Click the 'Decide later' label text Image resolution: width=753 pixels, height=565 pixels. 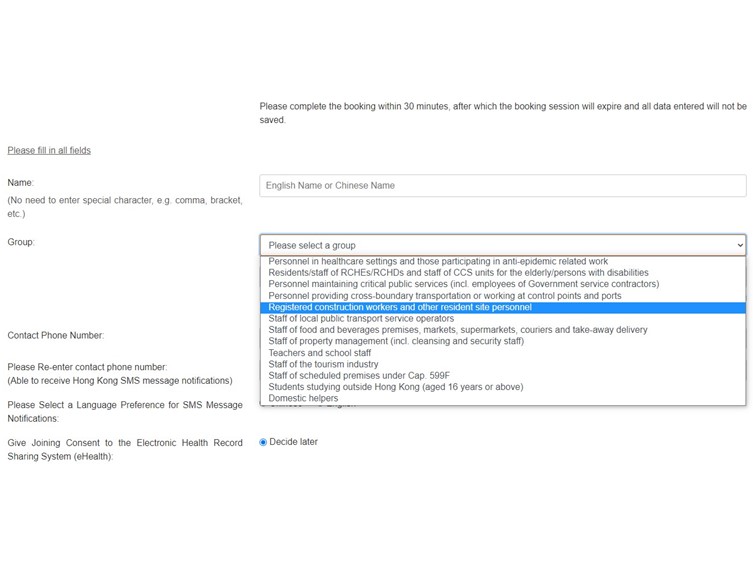[293, 442]
